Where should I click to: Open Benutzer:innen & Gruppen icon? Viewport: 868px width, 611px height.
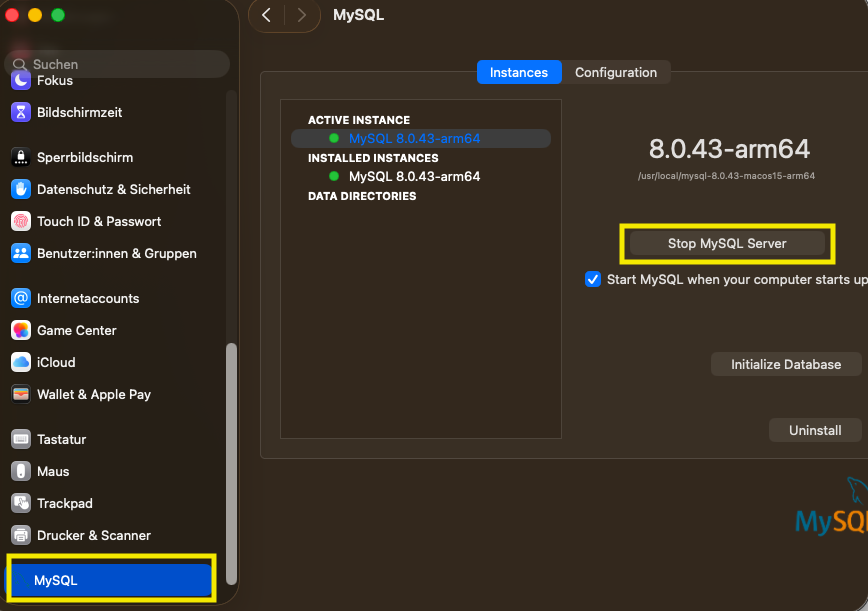tap(21, 254)
